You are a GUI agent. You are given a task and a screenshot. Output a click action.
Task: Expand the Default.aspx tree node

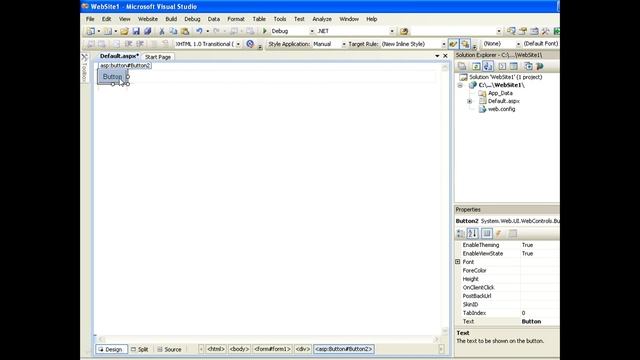click(469, 101)
